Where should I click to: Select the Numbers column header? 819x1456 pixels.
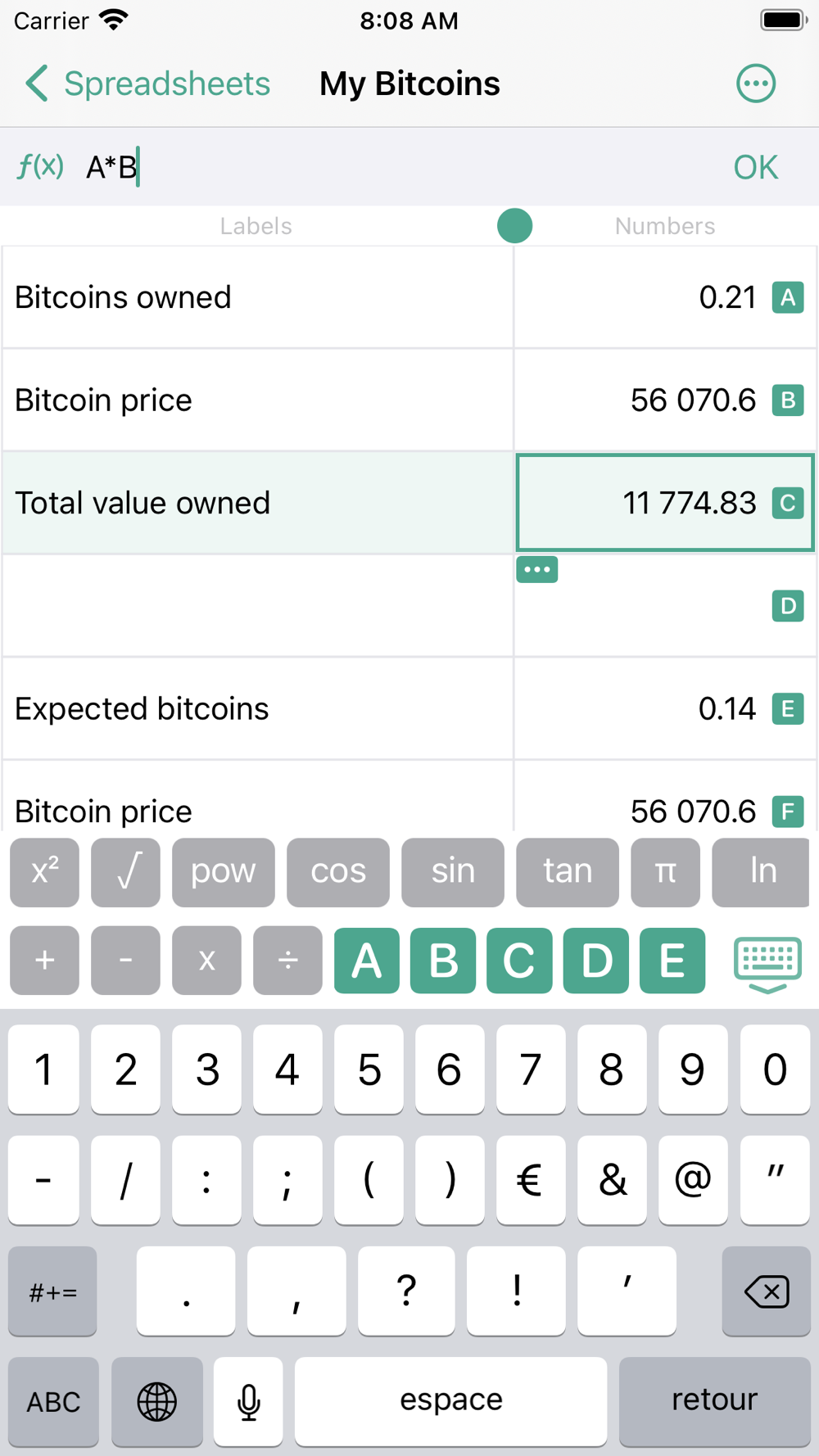tap(665, 226)
